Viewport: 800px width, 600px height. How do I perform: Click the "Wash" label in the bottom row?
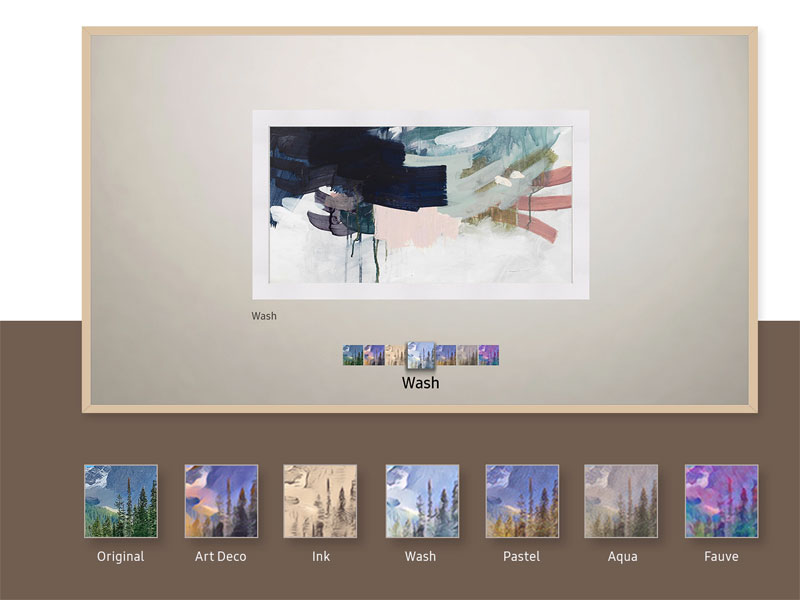420,556
